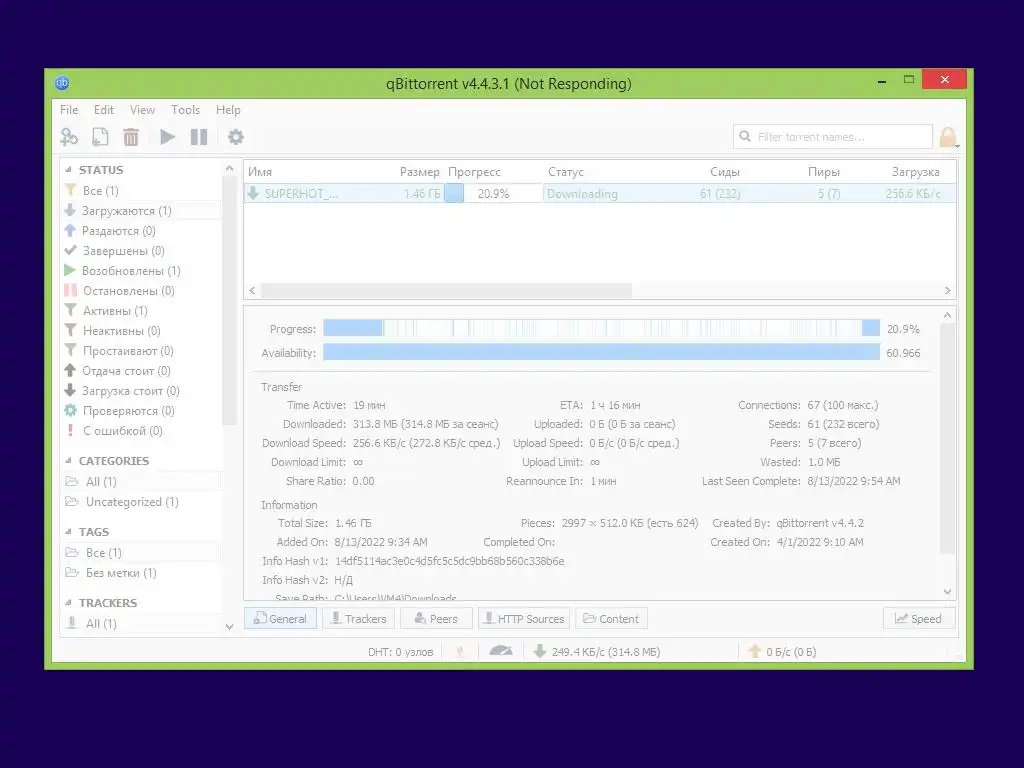Viewport: 1024px width, 768px height.
Task: Click the Availability bar
Action: tap(601, 353)
